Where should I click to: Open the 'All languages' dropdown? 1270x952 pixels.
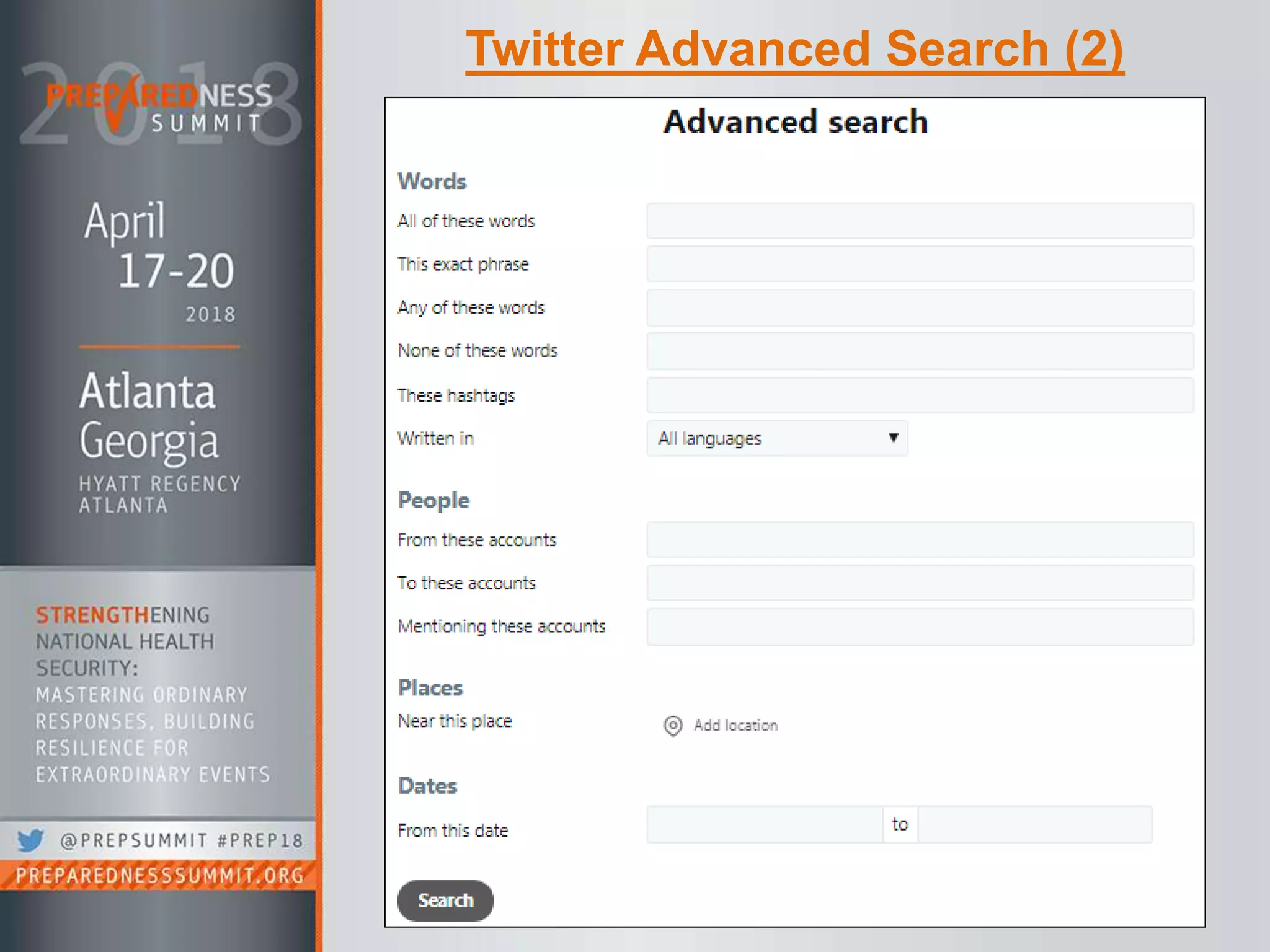(777, 439)
